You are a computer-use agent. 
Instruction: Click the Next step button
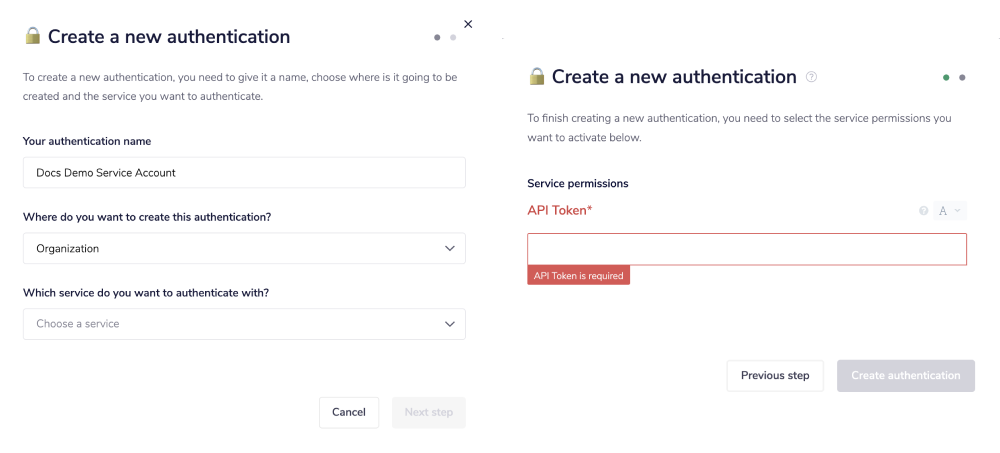(x=428, y=412)
